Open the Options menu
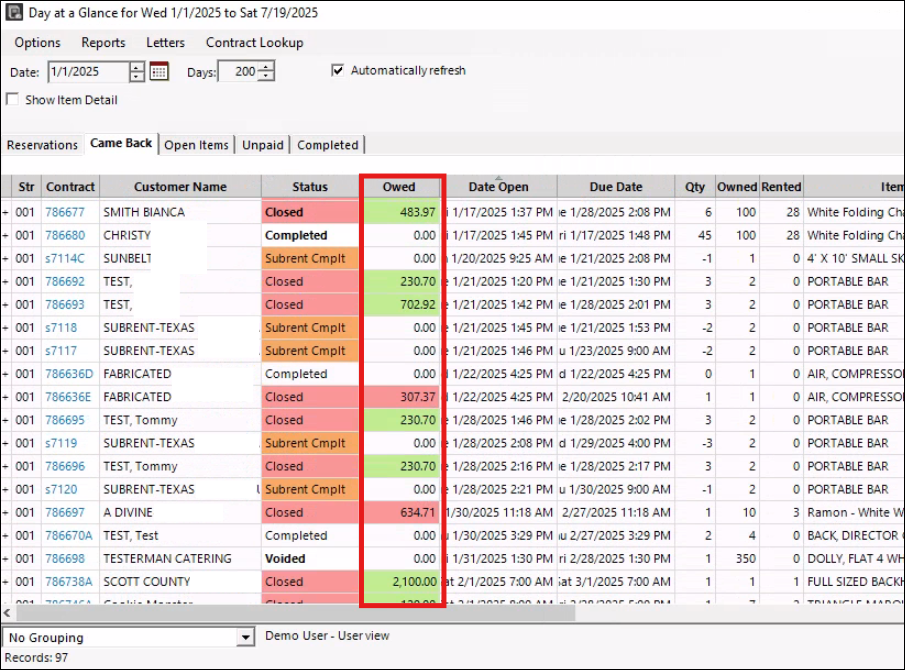 tap(37, 42)
